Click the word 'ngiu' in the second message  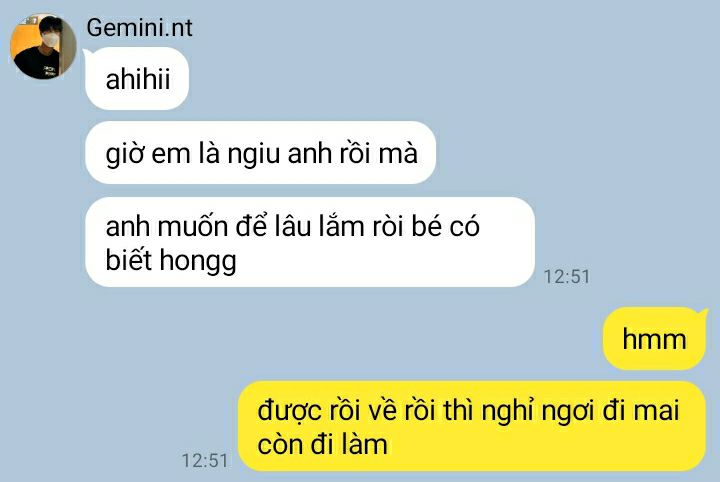pos(253,154)
